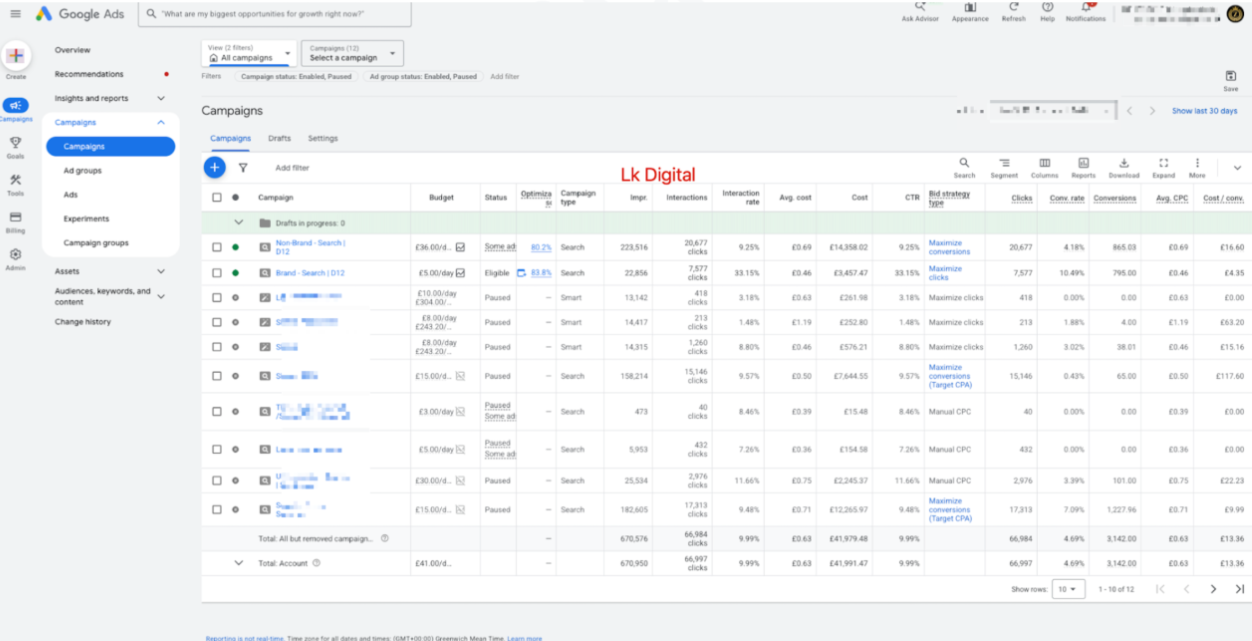
Task: Tick checkbox for row with 182,605 impressions
Action: point(217,509)
